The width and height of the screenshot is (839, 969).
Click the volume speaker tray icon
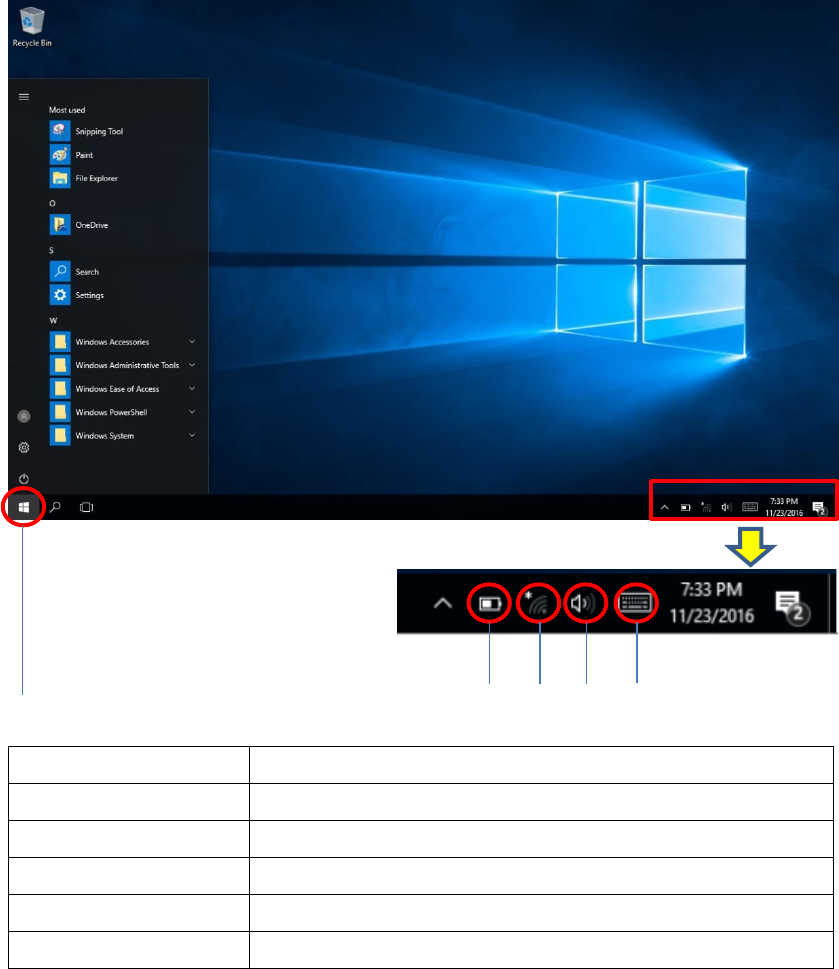(x=727, y=507)
